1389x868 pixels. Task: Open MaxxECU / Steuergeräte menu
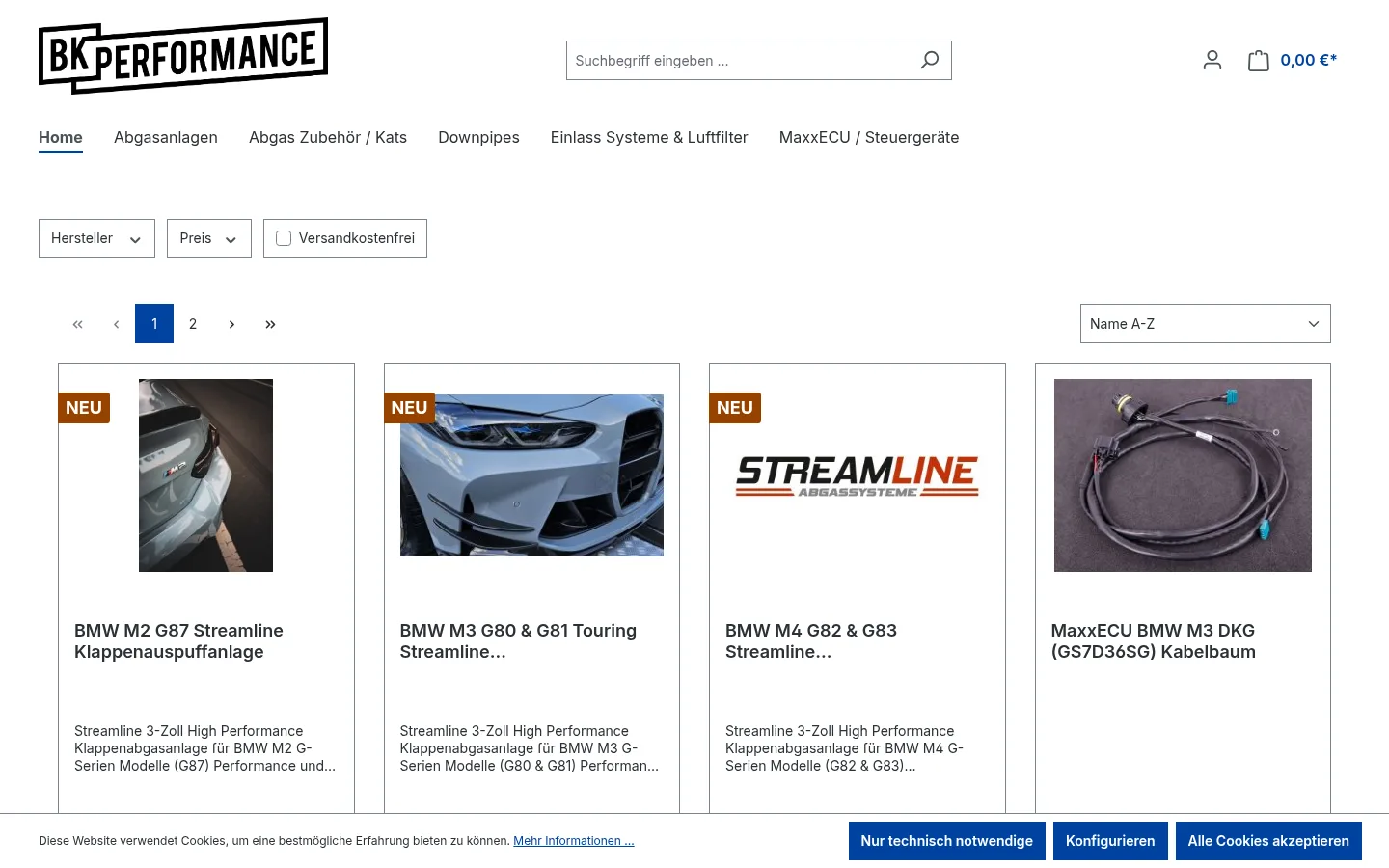(869, 137)
